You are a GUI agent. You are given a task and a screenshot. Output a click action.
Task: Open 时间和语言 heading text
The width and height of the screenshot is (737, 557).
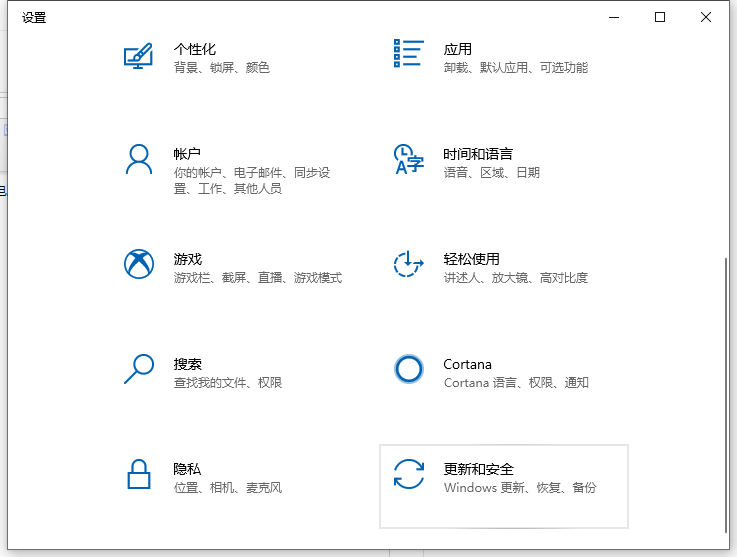coord(478,154)
